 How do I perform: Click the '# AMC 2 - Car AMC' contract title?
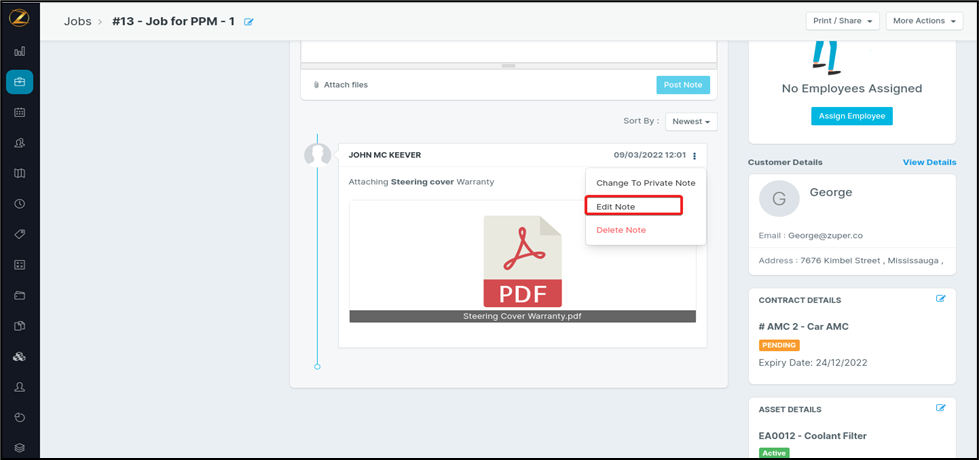click(804, 327)
